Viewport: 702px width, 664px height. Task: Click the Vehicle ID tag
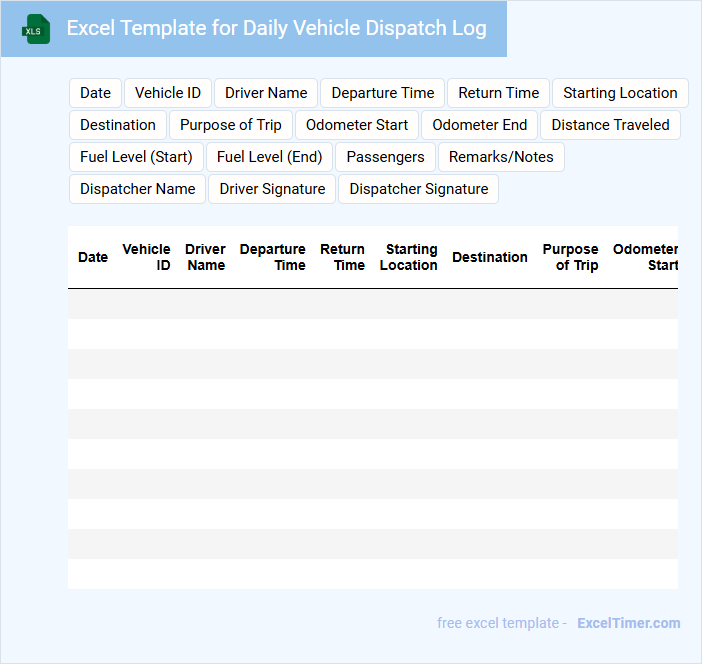coord(168,93)
